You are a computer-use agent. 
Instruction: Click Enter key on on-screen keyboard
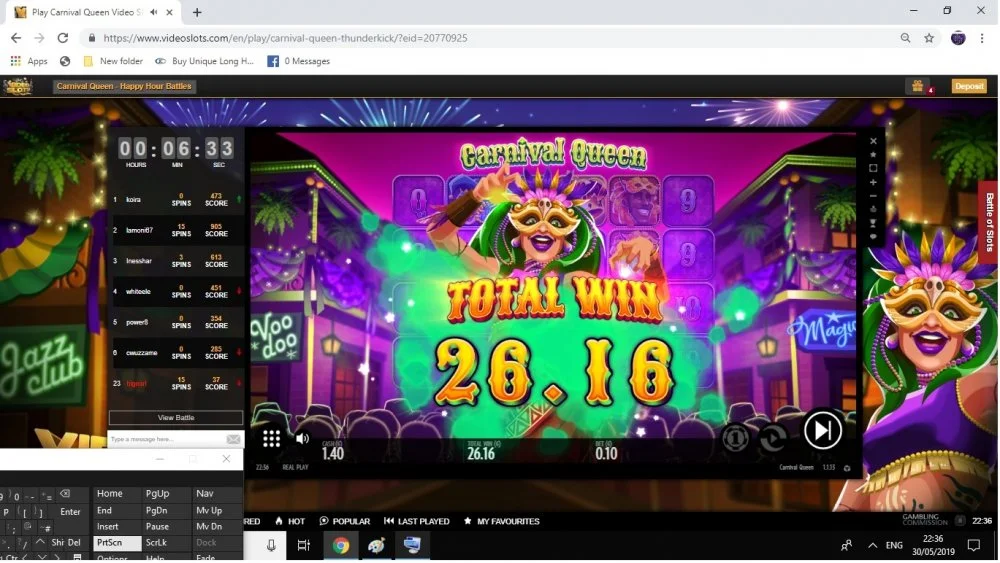70,511
